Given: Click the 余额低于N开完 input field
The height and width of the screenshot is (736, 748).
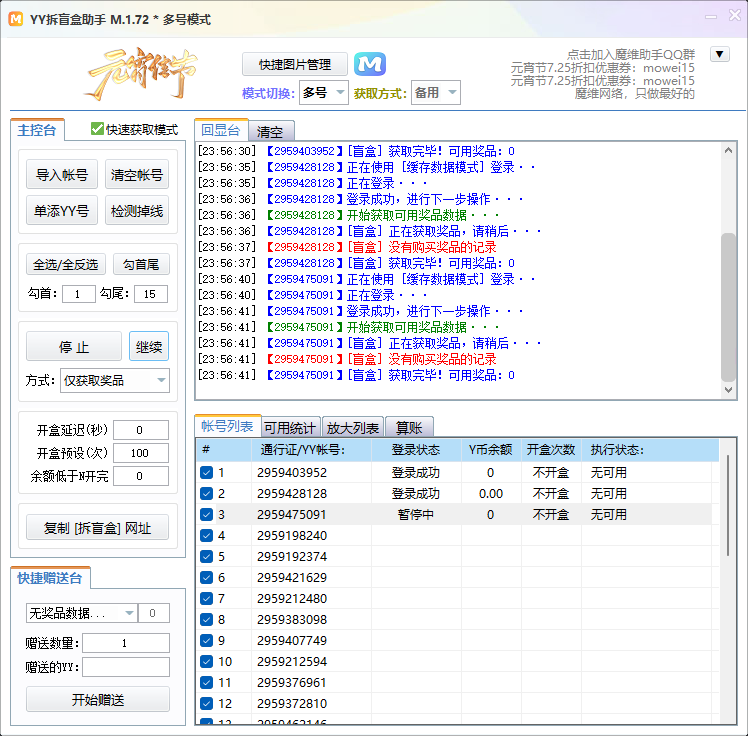Looking at the screenshot, I should 141,476.
